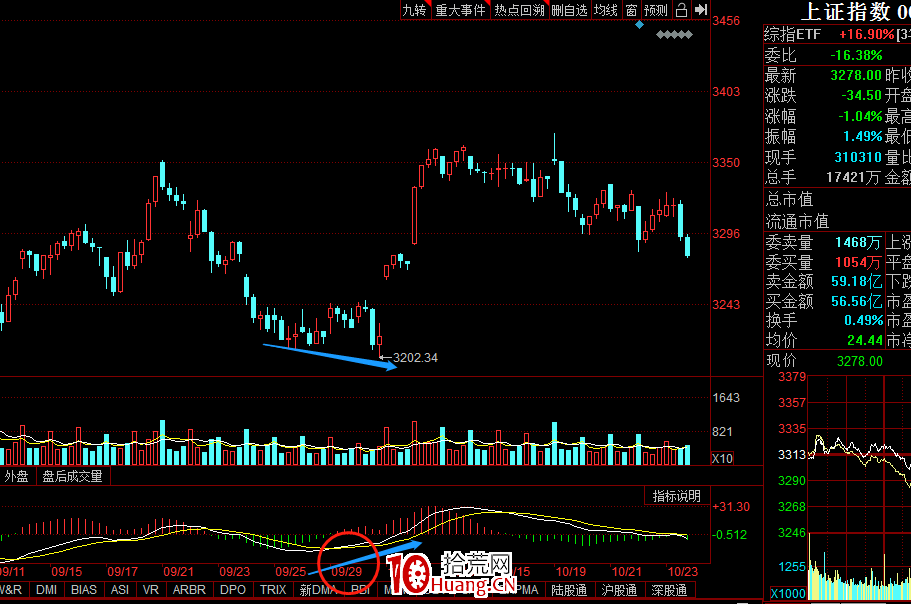Toggle 均线 moving averages

point(605,10)
